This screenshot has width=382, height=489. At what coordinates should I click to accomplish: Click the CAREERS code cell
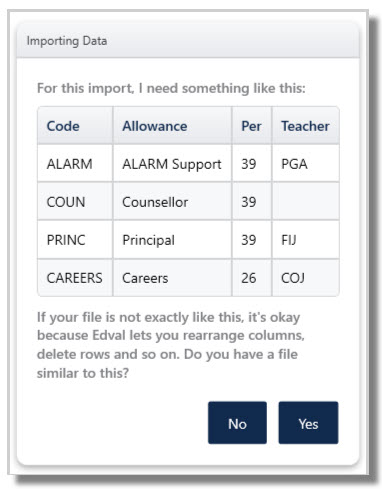(x=75, y=277)
